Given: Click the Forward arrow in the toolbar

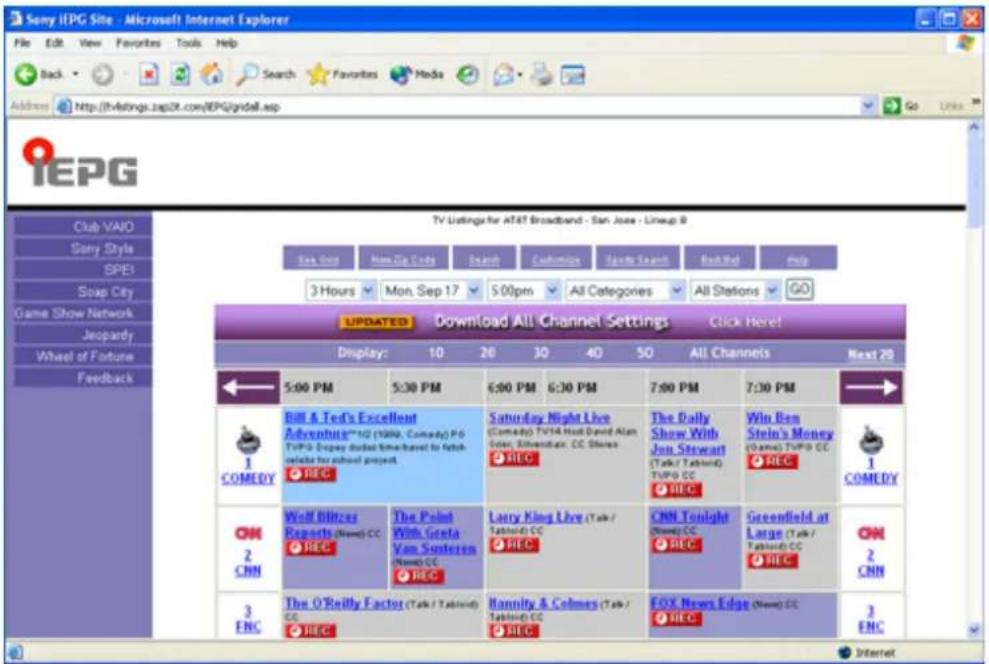Looking at the screenshot, I should (x=102, y=75).
